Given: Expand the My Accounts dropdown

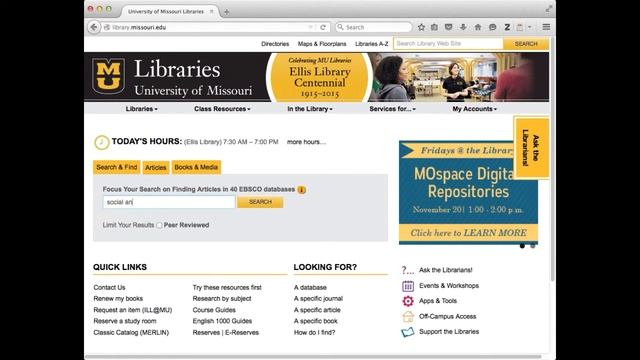Looking at the screenshot, I should [474, 109].
